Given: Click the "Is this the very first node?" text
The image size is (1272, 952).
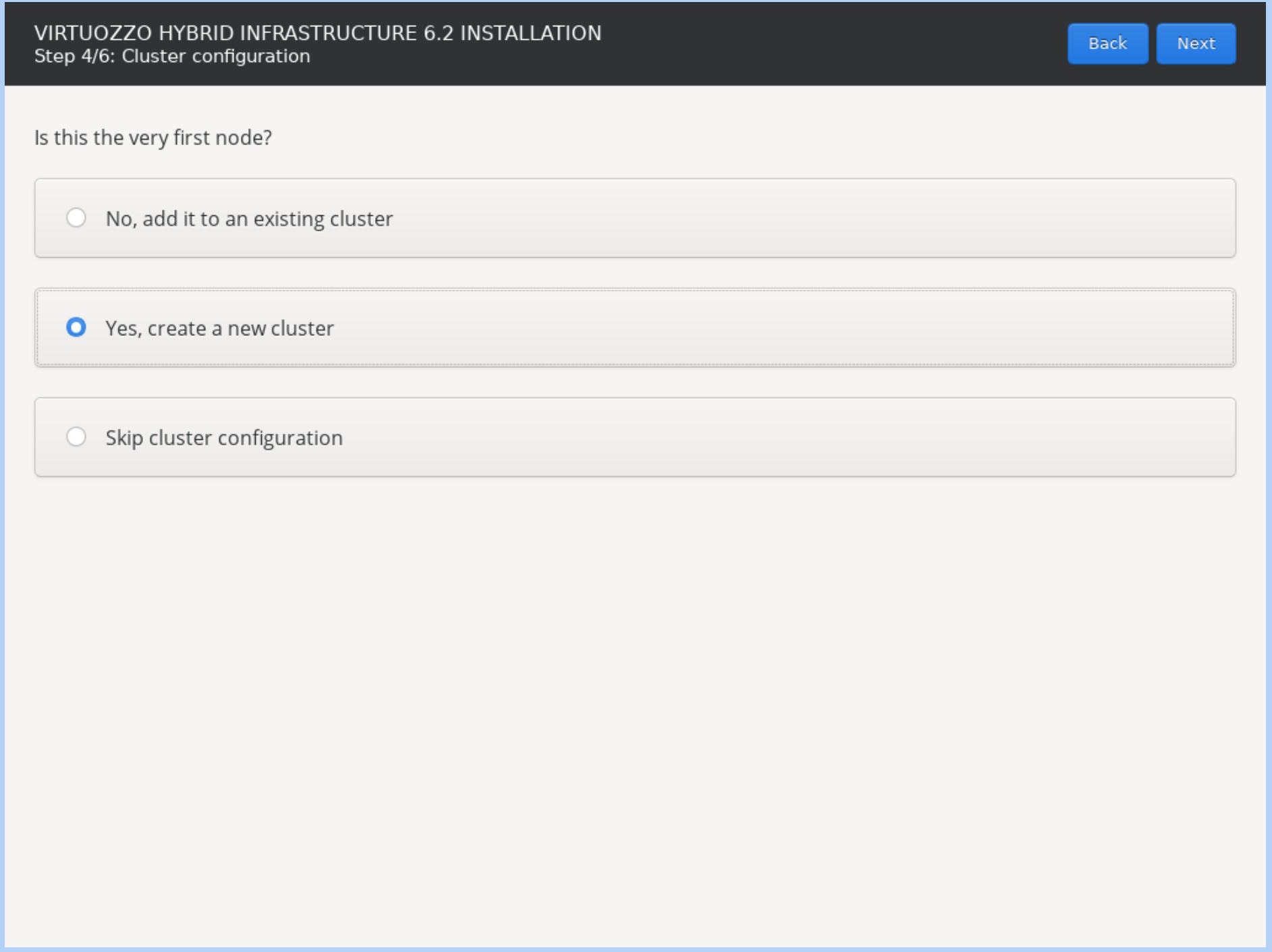Looking at the screenshot, I should (x=153, y=138).
